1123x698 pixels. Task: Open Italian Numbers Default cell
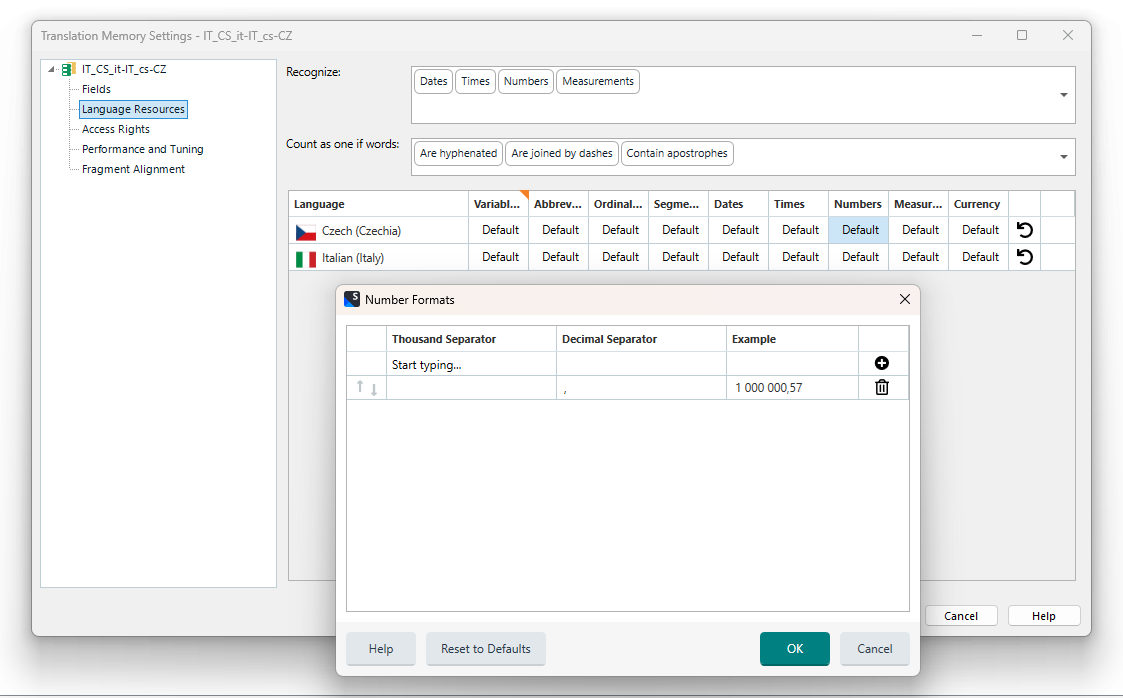(859, 257)
